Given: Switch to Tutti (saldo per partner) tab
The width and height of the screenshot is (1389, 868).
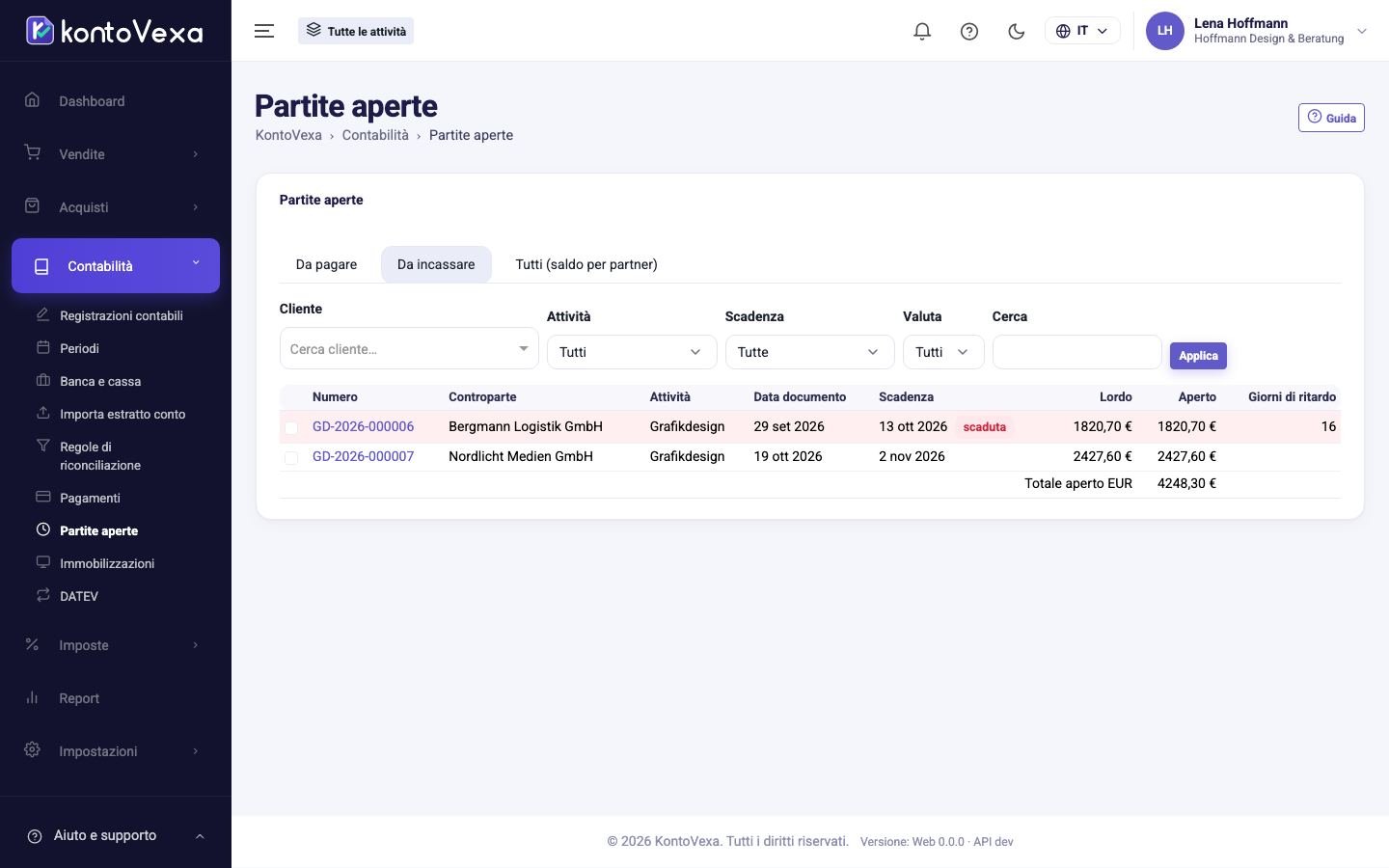Looking at the screenshot, I should click(586, 264).
